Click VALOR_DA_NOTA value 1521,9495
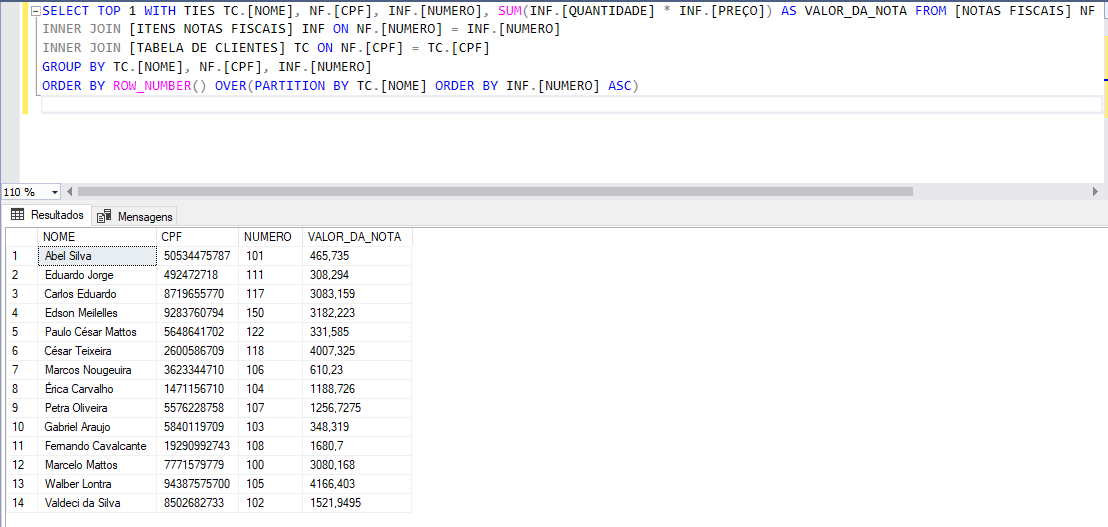Screen dimensions: 1108x527 coord(357,504)
